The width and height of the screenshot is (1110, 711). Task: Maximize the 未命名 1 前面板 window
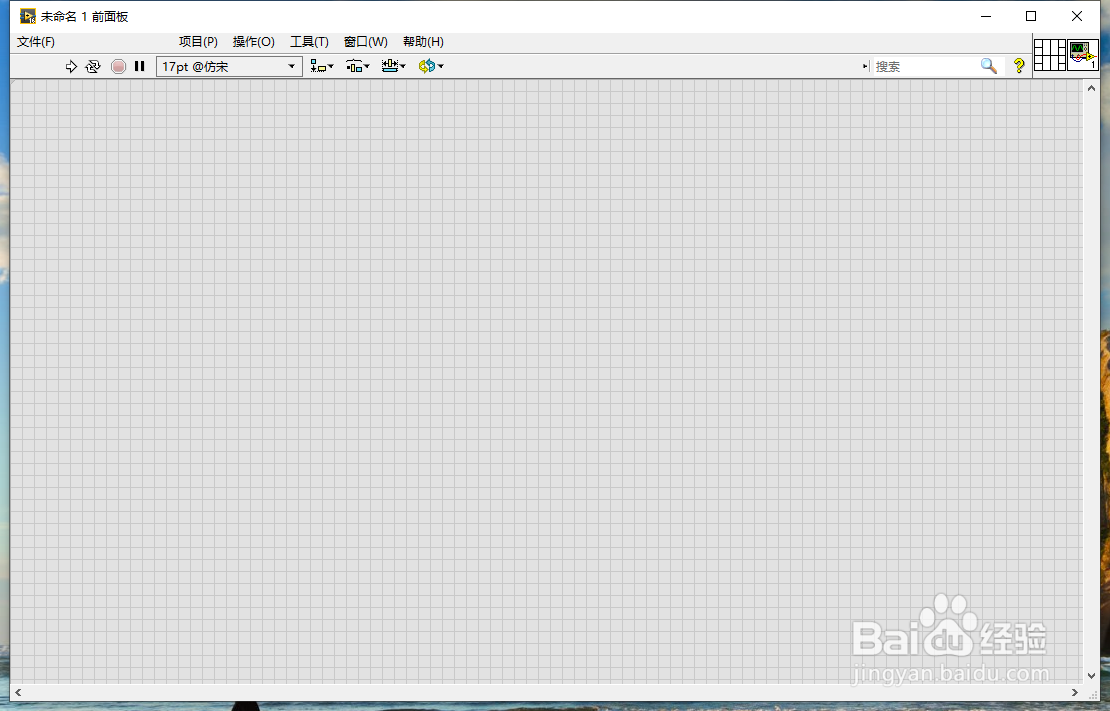click(x=1031, y=16)
